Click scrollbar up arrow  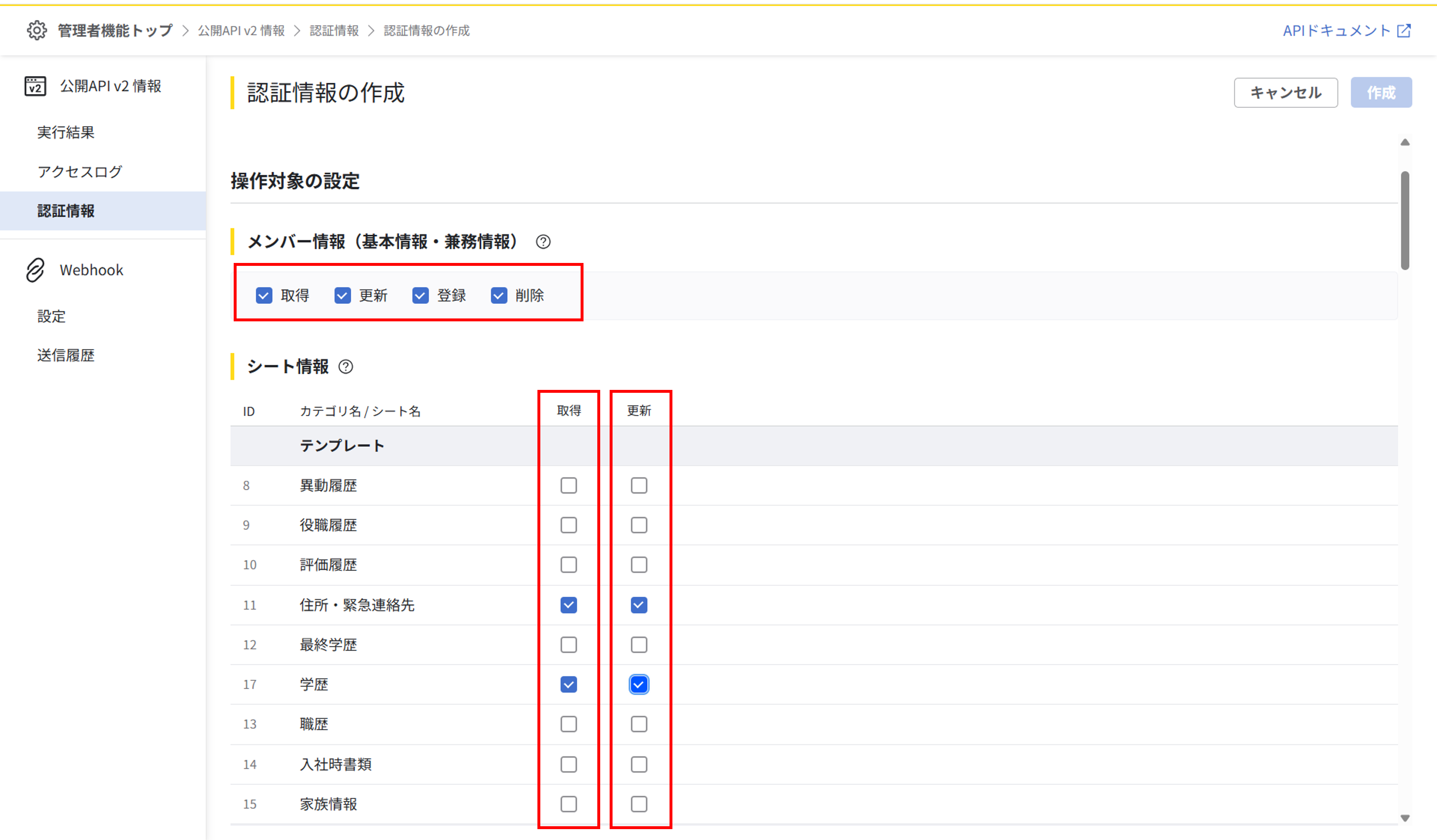pos(1404,142)
